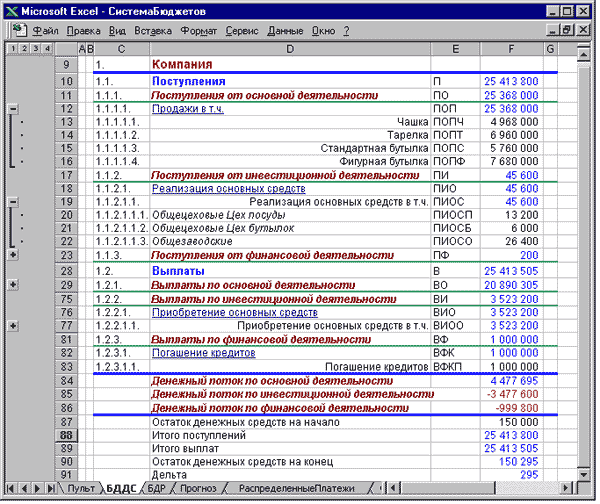The width and height of the screenshot is (600, 504).
Task: Select the 'Выплаты' heading cell in row 28
Action: click(x=290, y=271)
